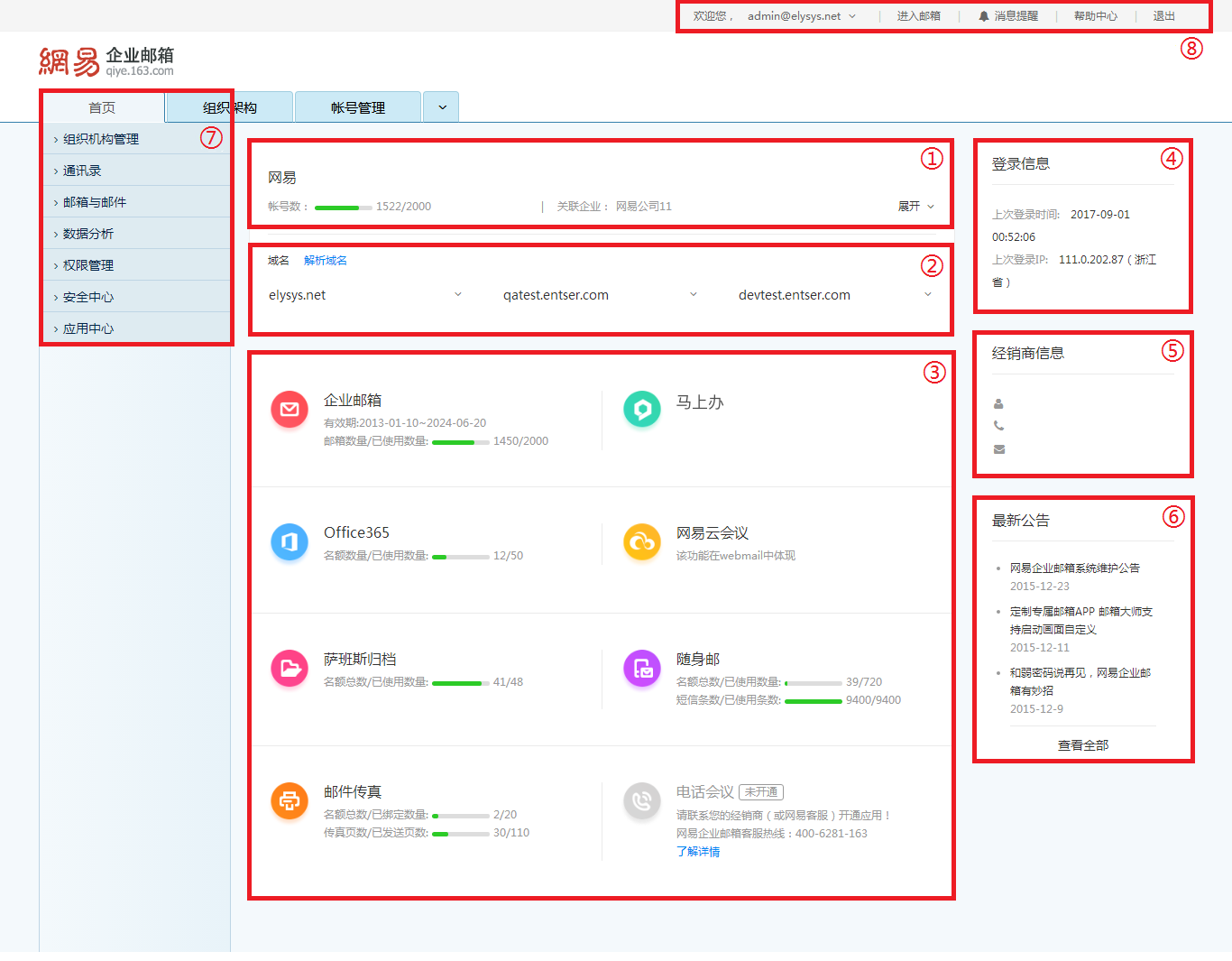Expand the devtest.entser.com domain dropdown
The height and width of the screenshot is (961, 1232).
tap(928, 295)
